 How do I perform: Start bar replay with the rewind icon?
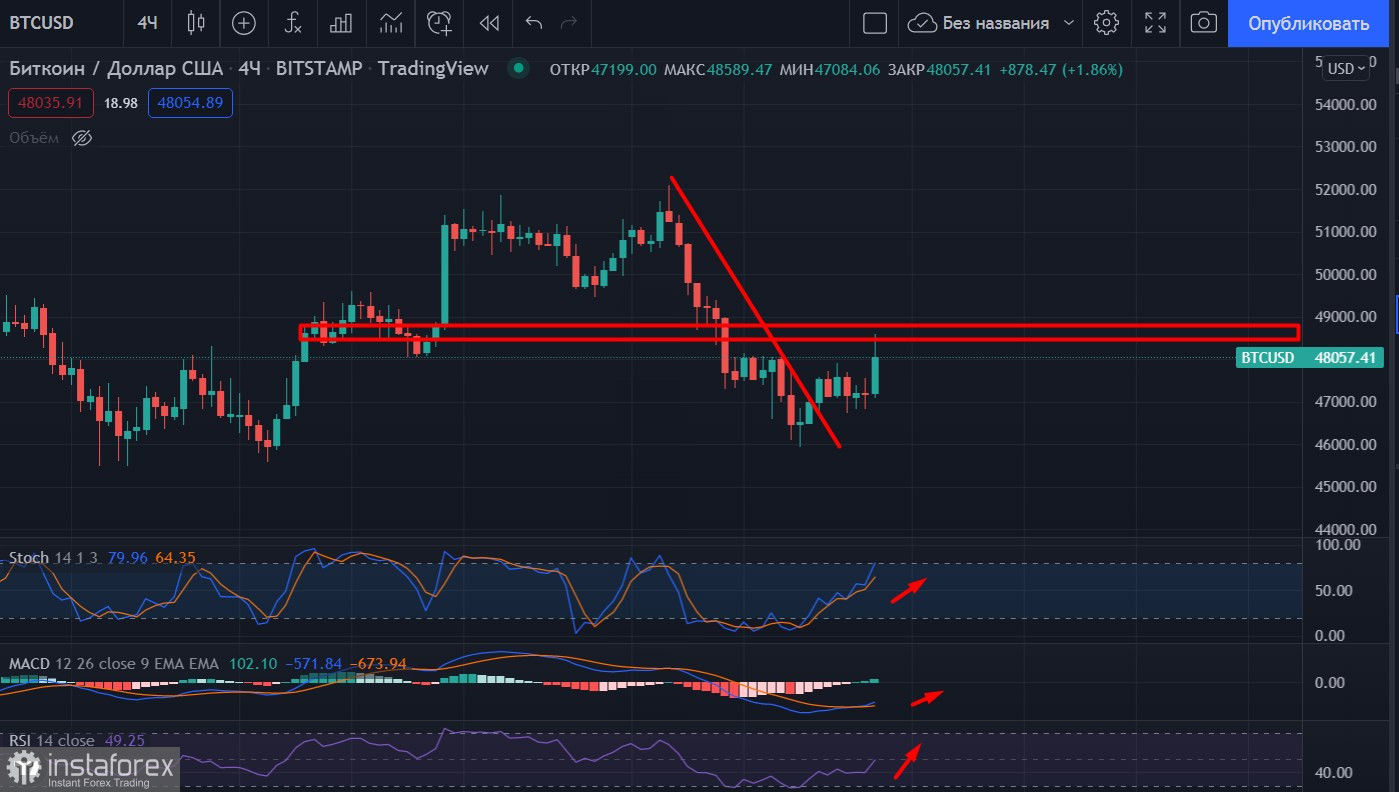488,22
